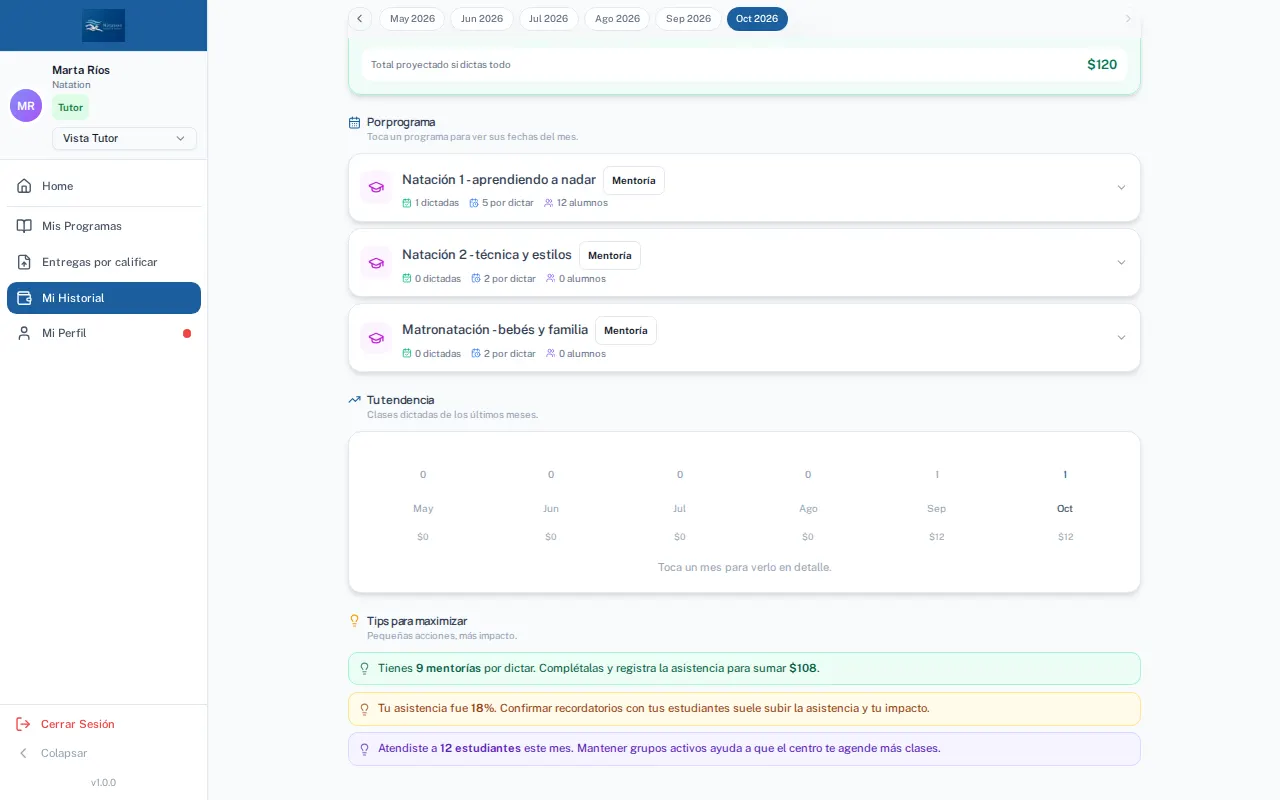Click Mentoría badge on Natación 2
Image resolution: width=1280 pixels, height=800 pixels.
tap(610, 256)
